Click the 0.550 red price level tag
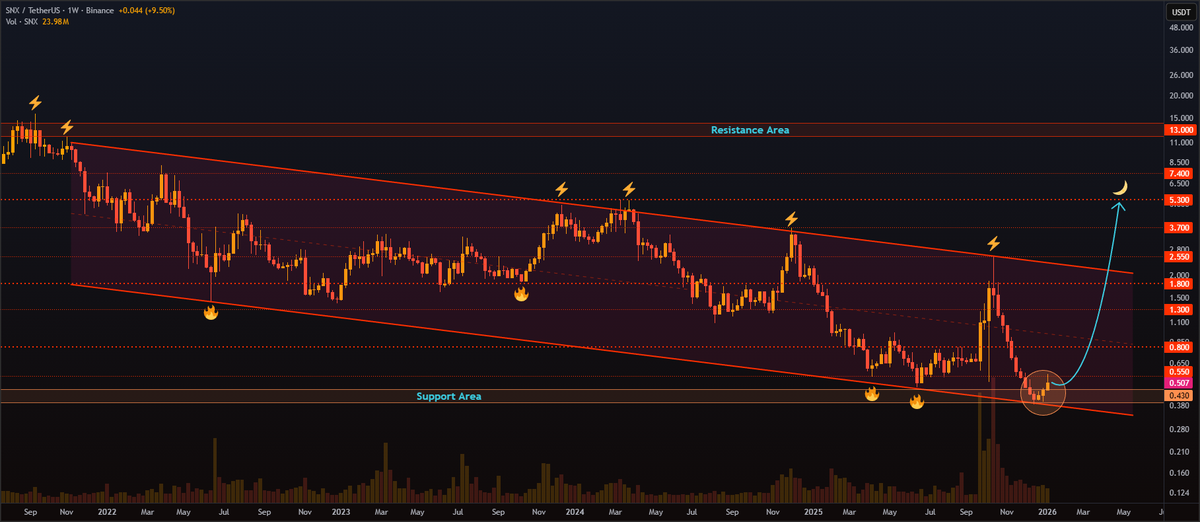 click(1180, 371)
